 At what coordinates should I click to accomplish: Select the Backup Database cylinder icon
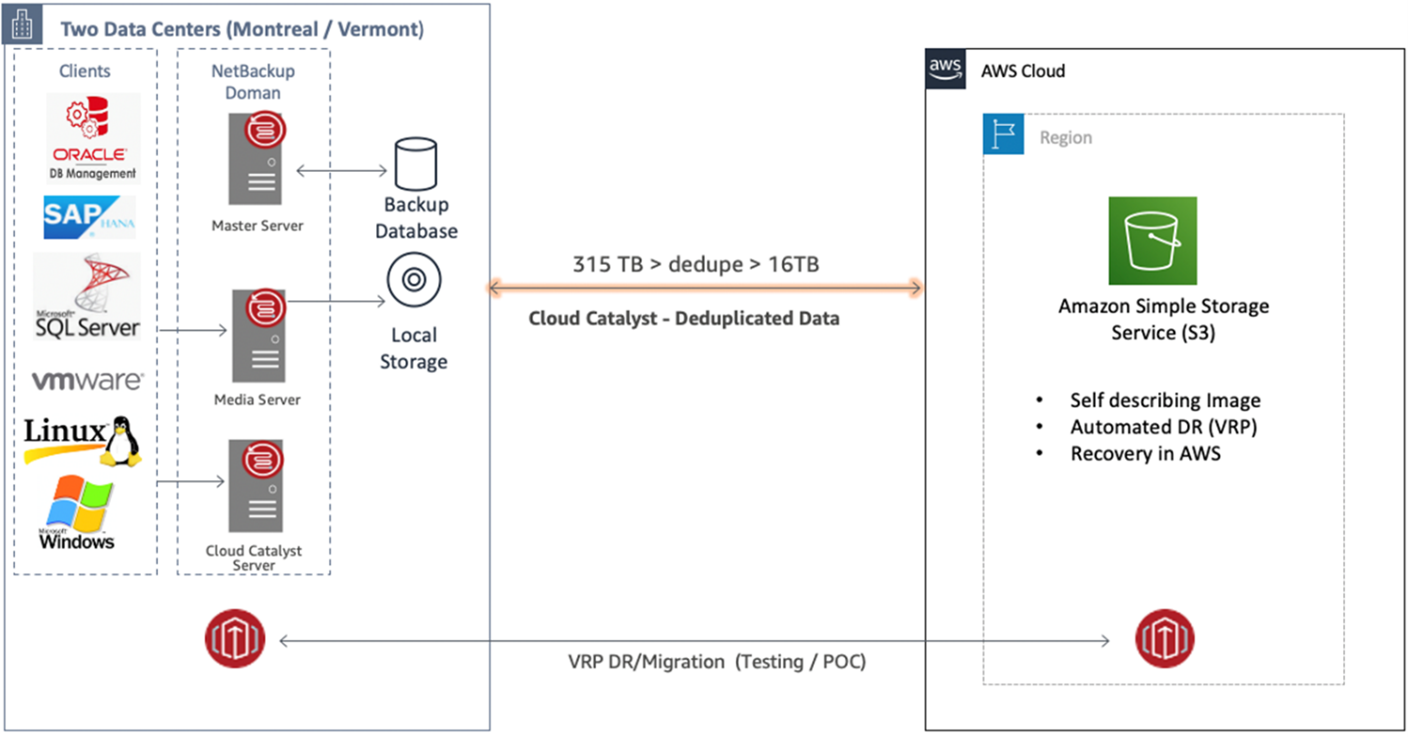click(414, 165)
